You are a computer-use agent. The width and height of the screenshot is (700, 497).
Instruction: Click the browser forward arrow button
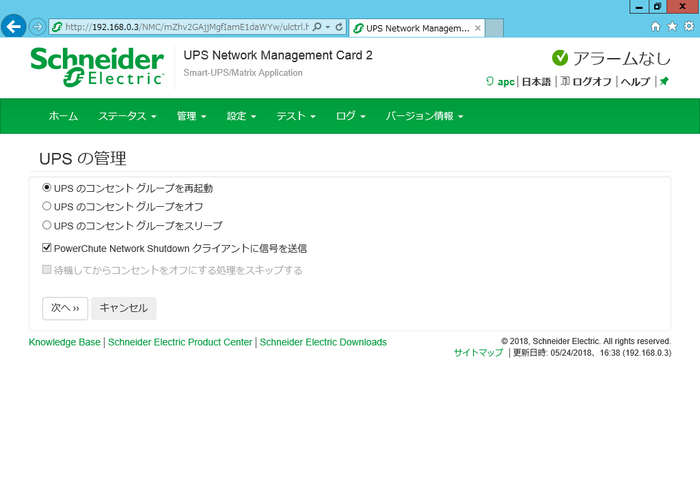(38, 27)
